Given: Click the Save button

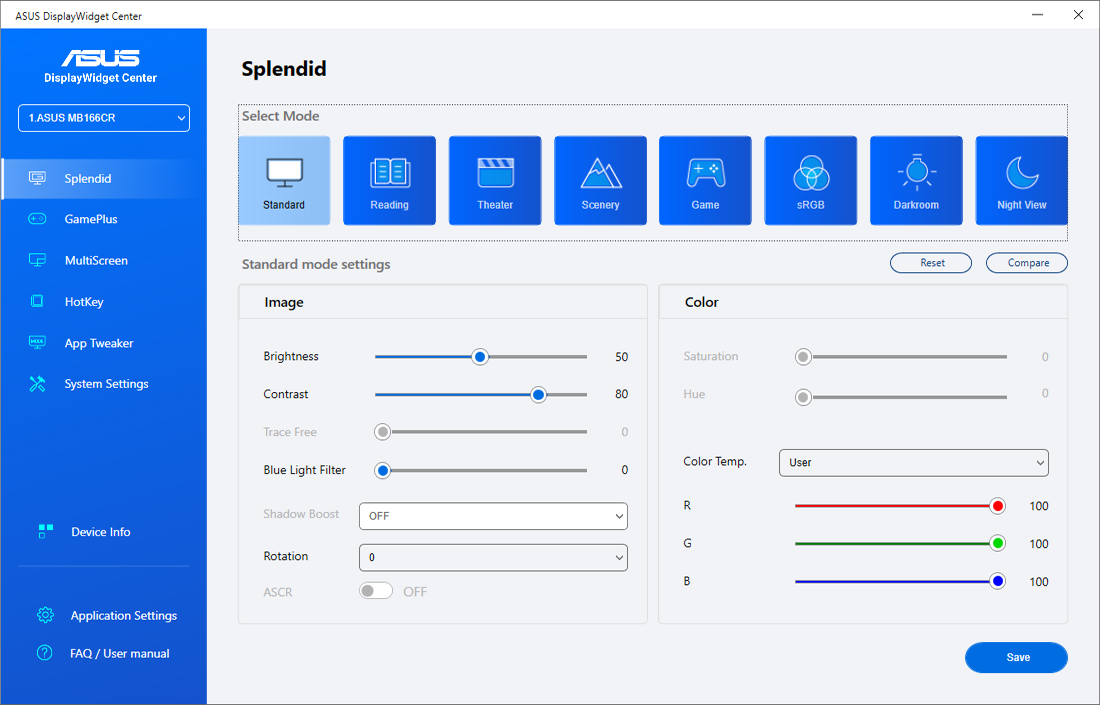Looking at the screenshot, I should click(1017, 657).
